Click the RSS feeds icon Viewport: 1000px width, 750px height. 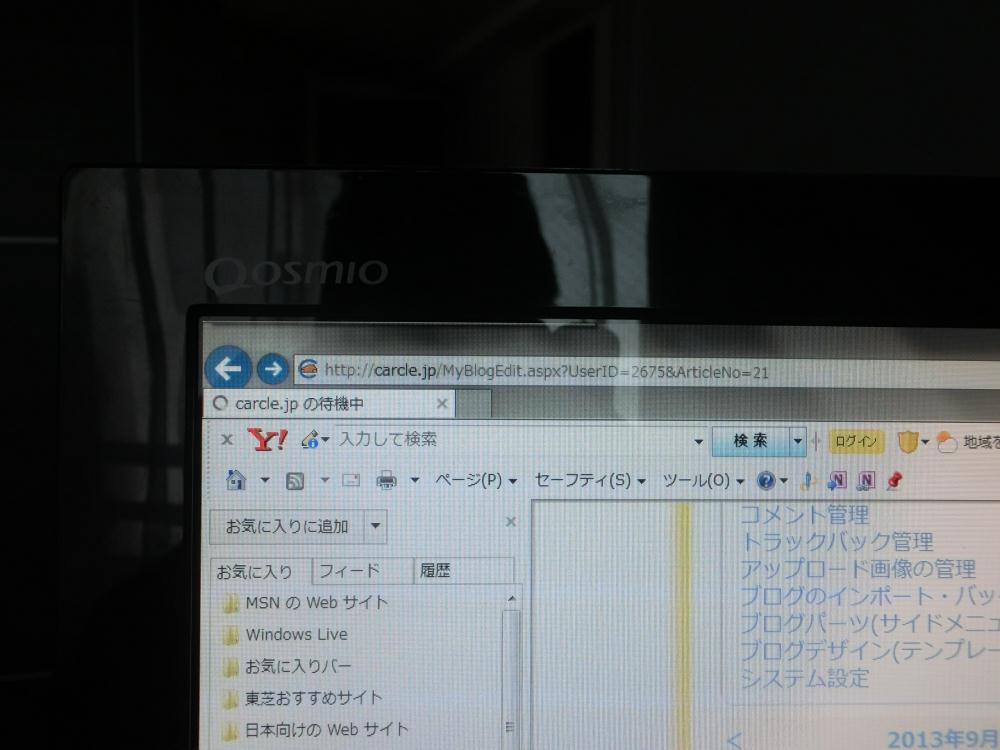pyautogui.click(x=295, y=481)
